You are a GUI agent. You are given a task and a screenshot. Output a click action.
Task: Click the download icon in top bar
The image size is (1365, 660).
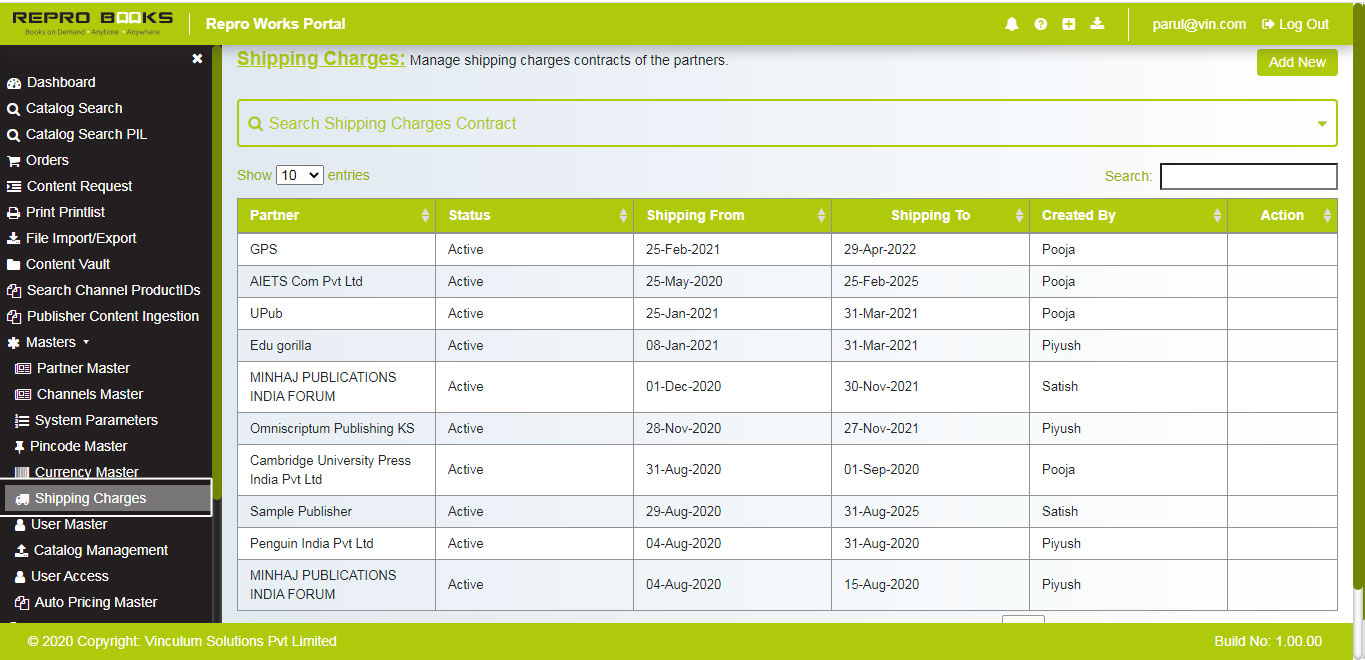tap(1097, 23)
